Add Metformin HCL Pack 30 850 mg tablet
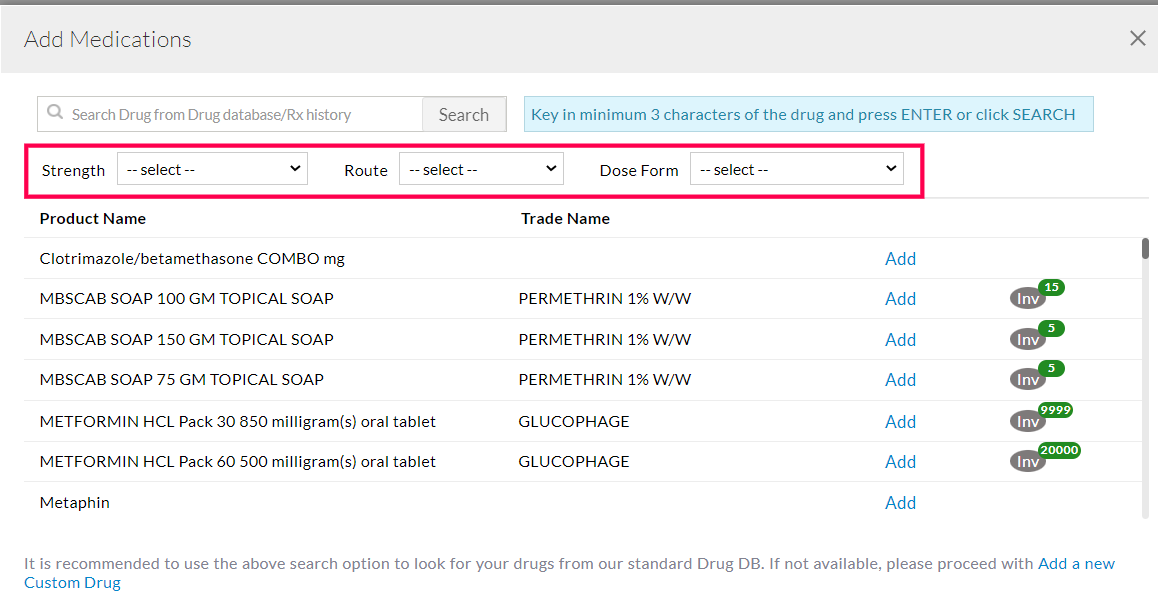Image resolution: width=1158 pixels, height=608 pixels. (900, 422)
